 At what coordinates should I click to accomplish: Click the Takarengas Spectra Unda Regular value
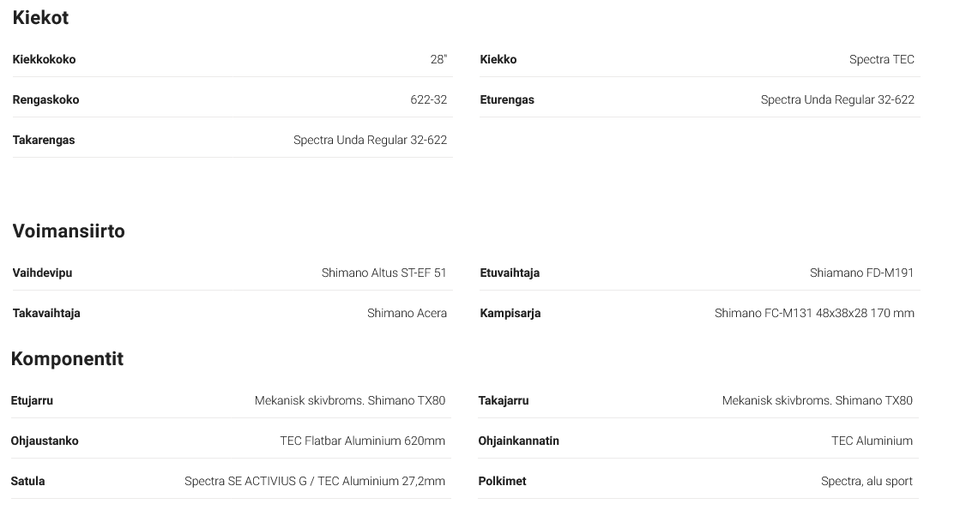(x=370, y=140)
